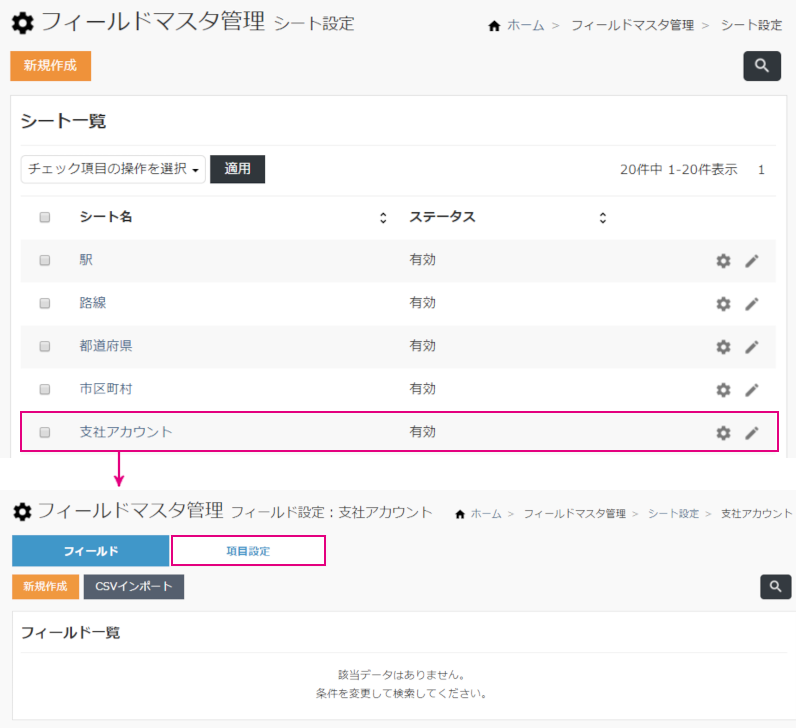Screen dimensions: 796x728
Task: Click pencil icon in 支社アカウント row
Action: (752, 433)
